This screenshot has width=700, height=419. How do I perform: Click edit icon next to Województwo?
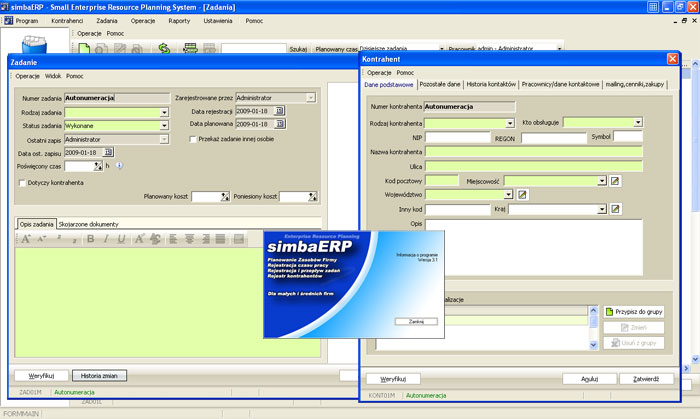tap(522, 195)
